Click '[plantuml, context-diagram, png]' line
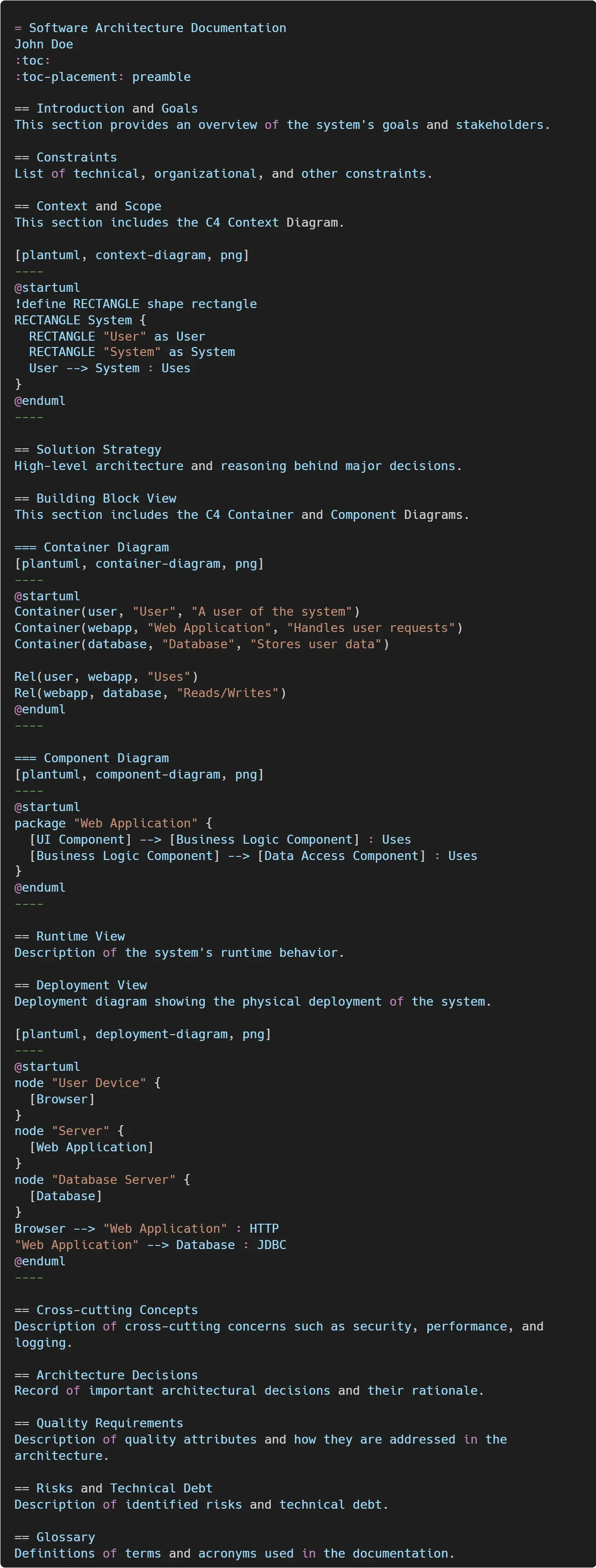Screen dimensions: 596x1568 point(132,255)
